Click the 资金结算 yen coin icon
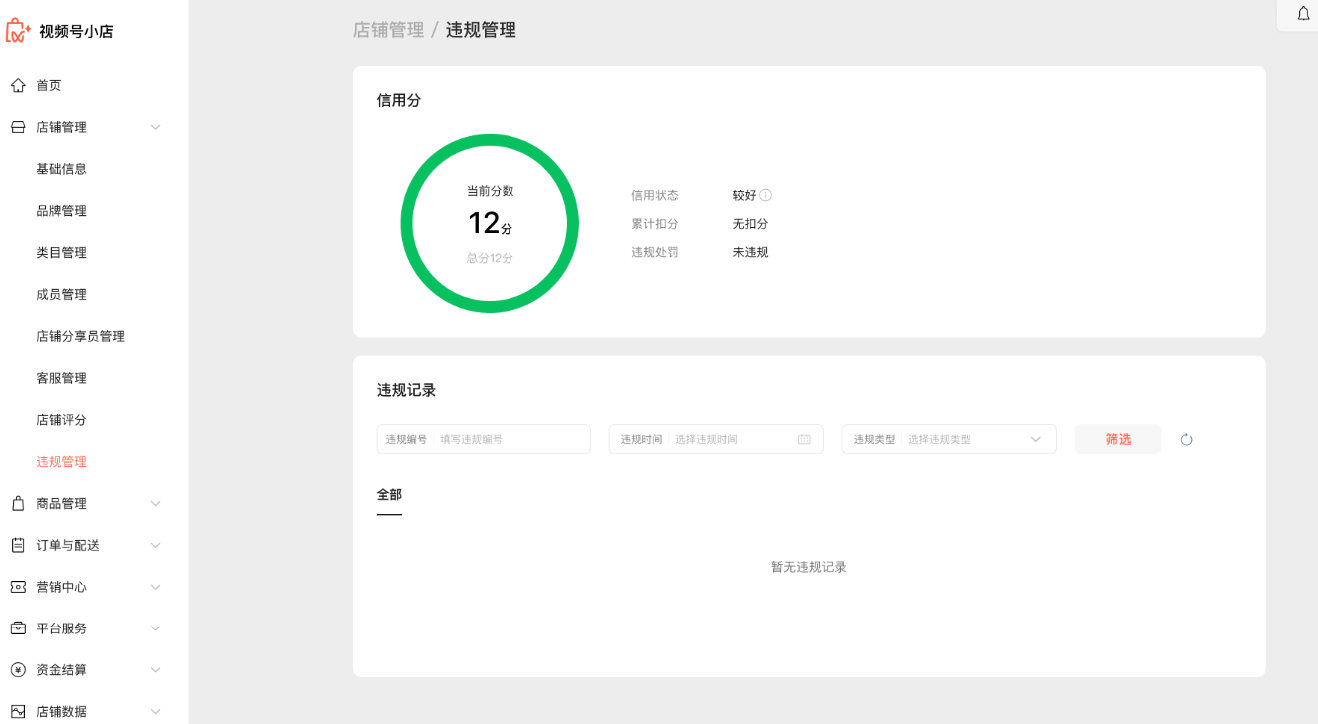Viewport: 1318px width, 724px height. (18, 670)
